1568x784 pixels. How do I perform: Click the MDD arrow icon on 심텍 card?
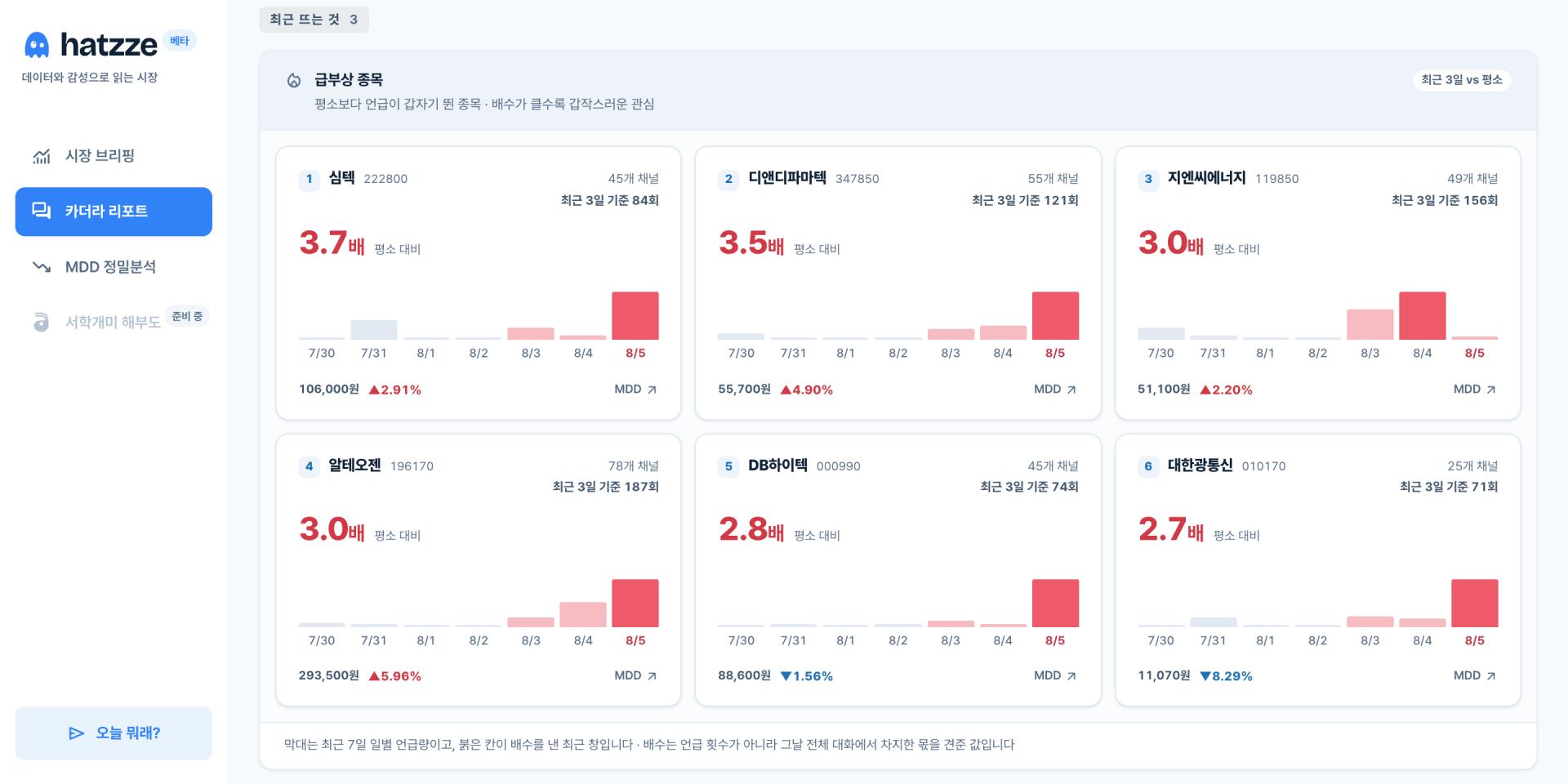point(652,390)
